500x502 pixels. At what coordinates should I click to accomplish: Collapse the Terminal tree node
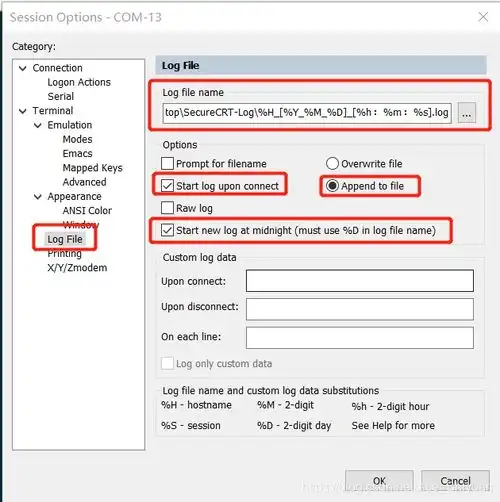click(x=23, y=111)
